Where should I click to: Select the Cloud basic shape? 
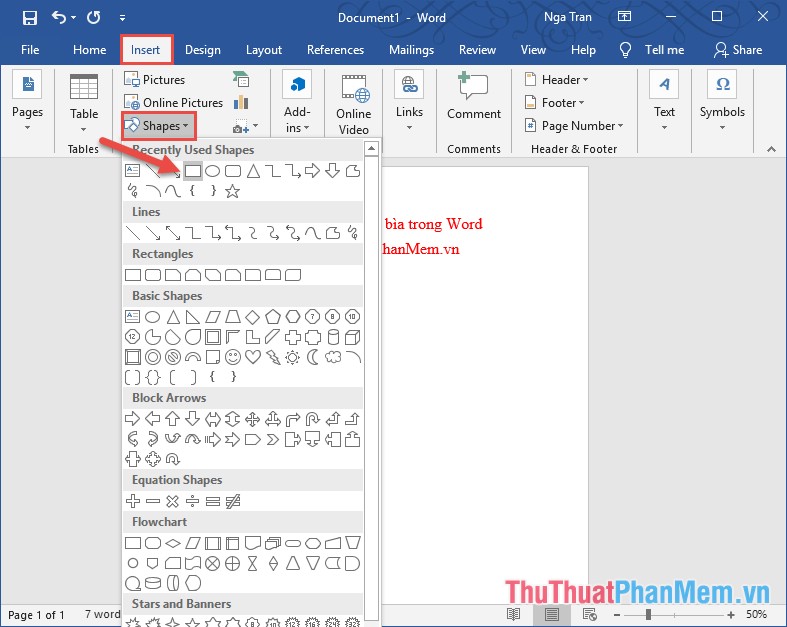pos(333,357)
